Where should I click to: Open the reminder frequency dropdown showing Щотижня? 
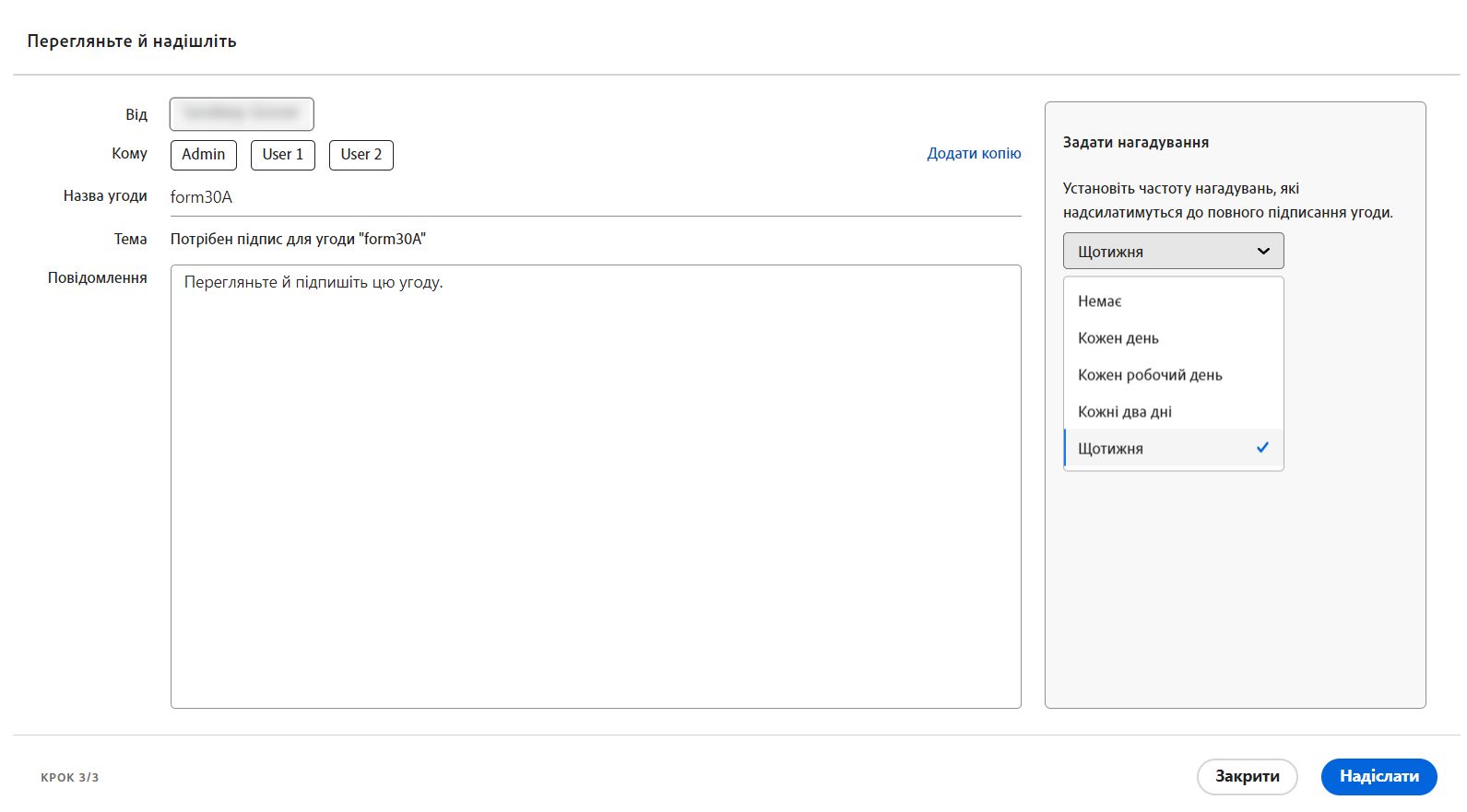pyautogui.click(x=1172, y=251)
